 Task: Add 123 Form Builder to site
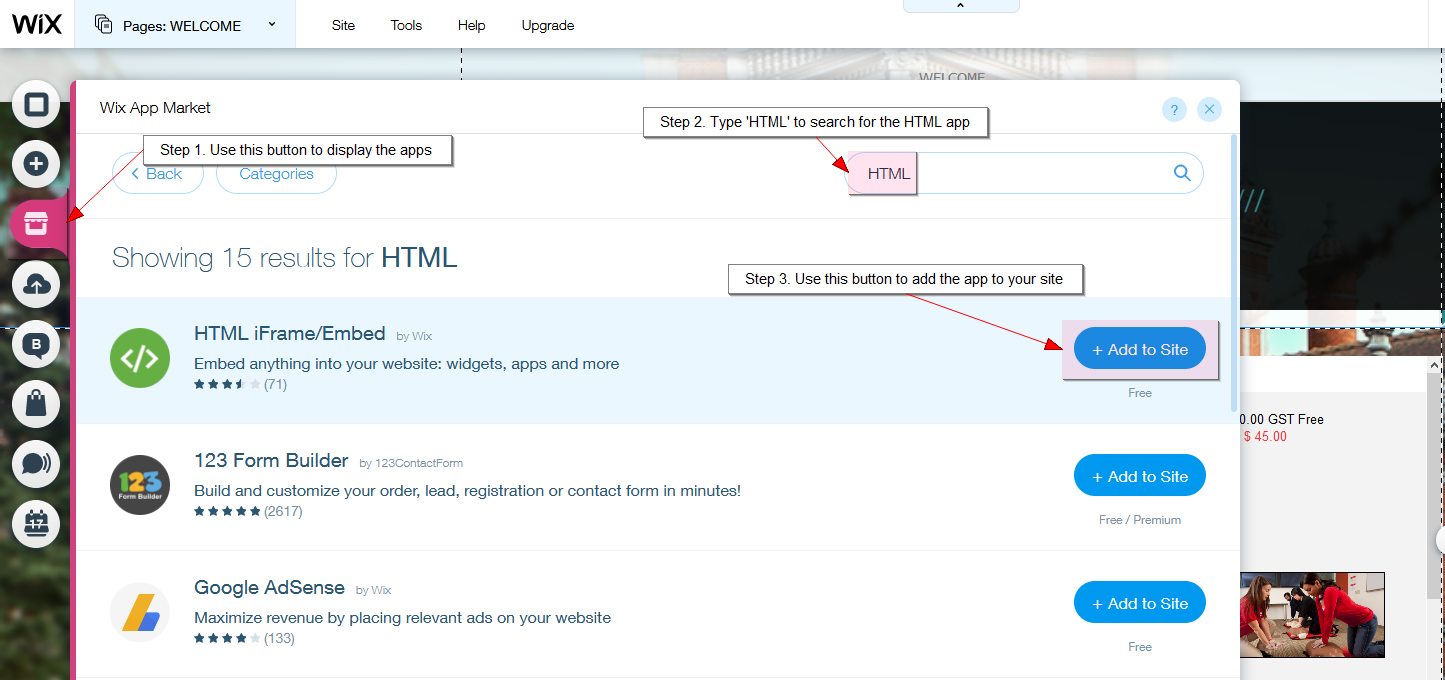[1140, 476]
